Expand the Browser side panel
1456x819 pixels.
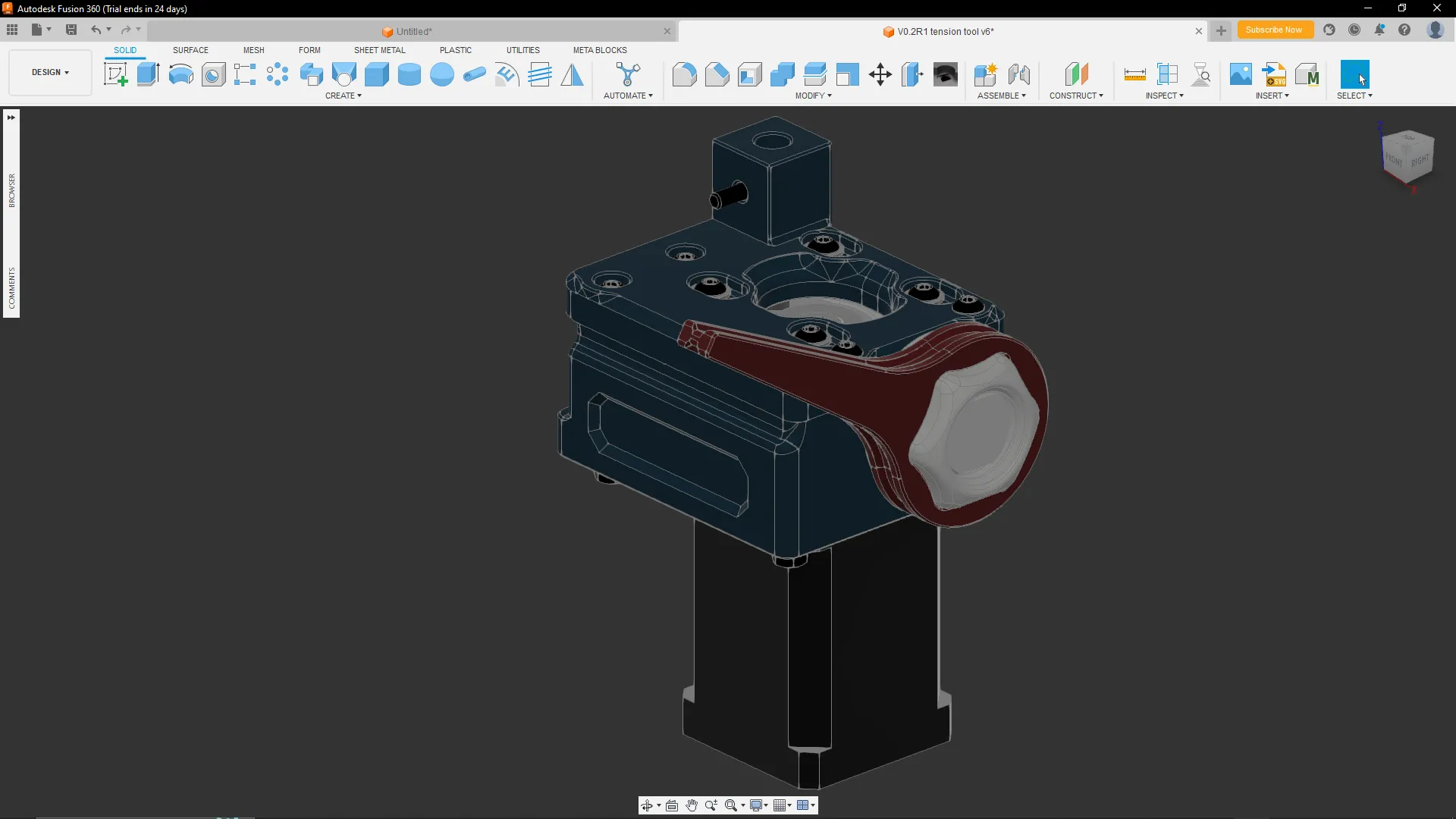11,190
